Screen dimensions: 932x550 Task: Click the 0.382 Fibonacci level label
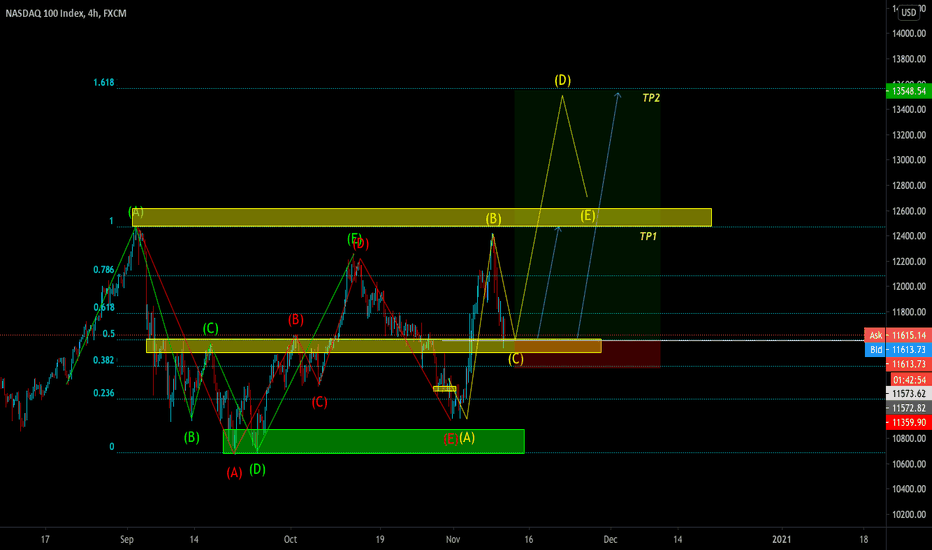click(x=103, y=360)
